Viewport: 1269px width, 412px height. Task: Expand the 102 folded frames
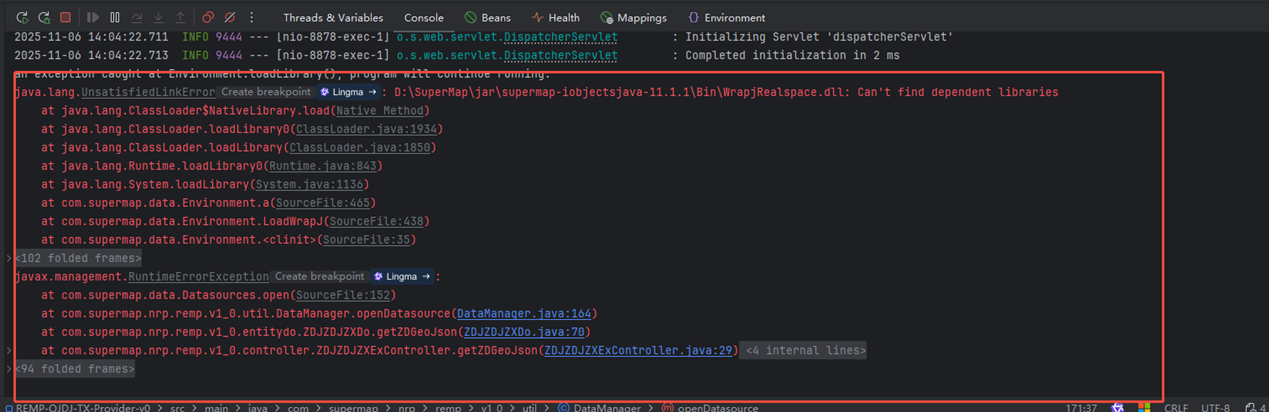tap(78, 258)
